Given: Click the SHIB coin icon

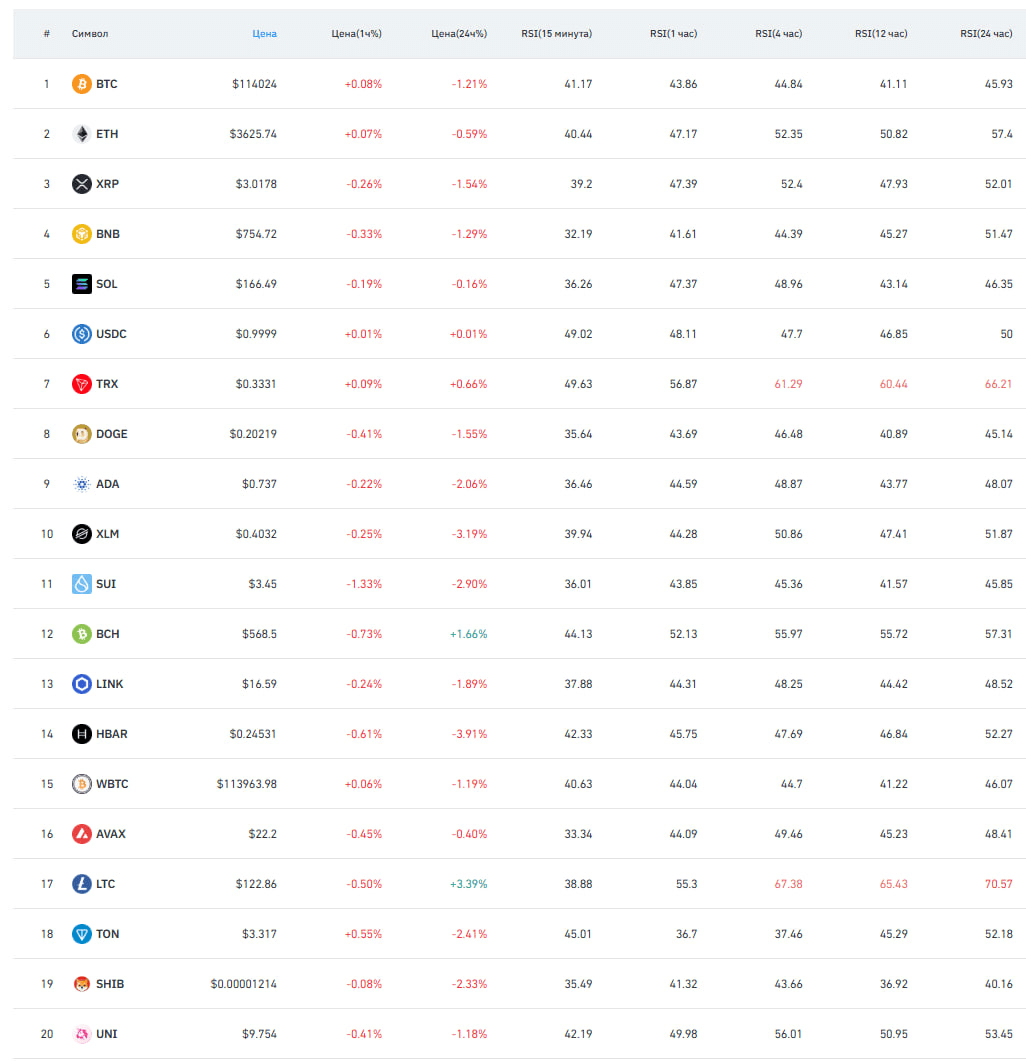Looking at the screenshot, I should click(81, 984).
